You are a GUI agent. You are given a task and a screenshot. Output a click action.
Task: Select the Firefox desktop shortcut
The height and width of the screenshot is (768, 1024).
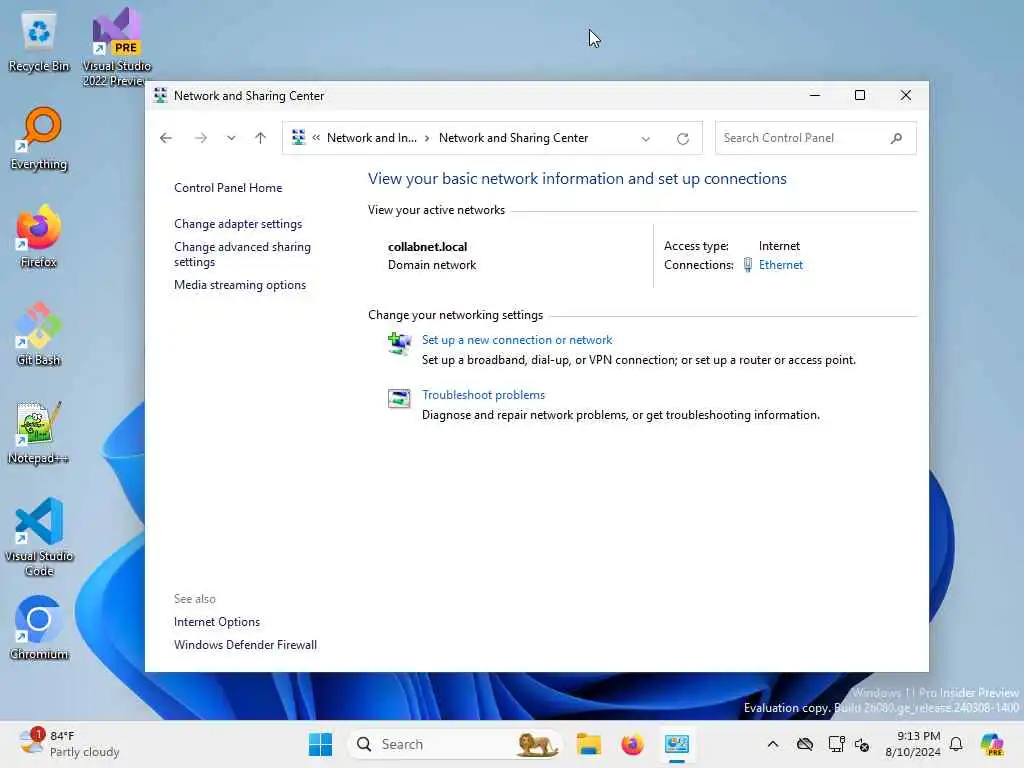coord(39,236)
